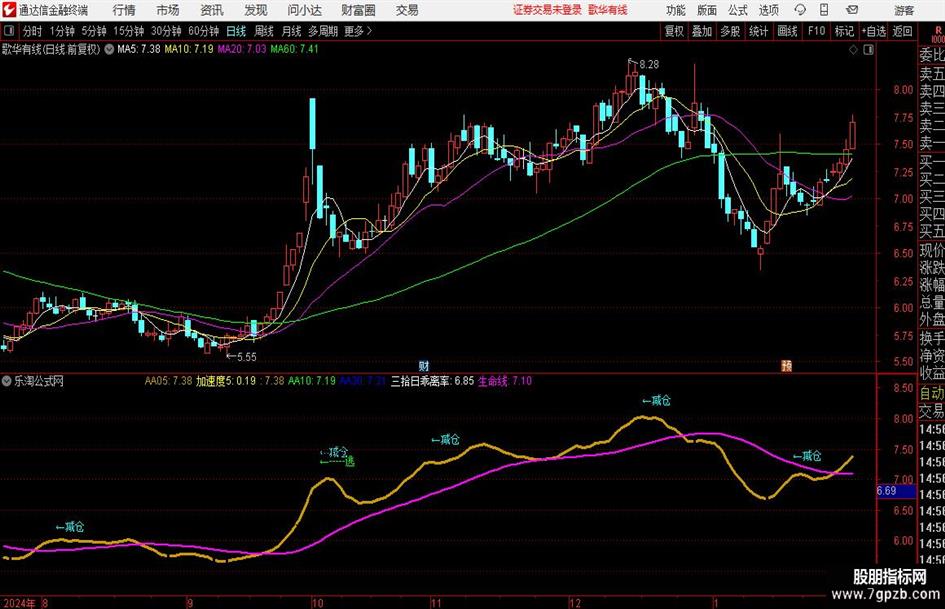The image size is (945, 609).
Task: Click the 多股 multi-stock button
Action: (x=730, y=31)
